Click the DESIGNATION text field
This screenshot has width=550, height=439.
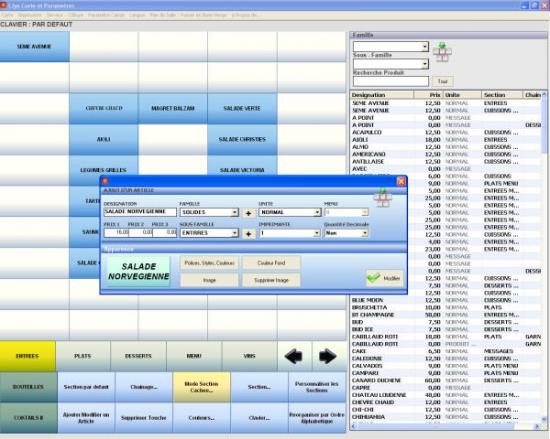(140, 212)
